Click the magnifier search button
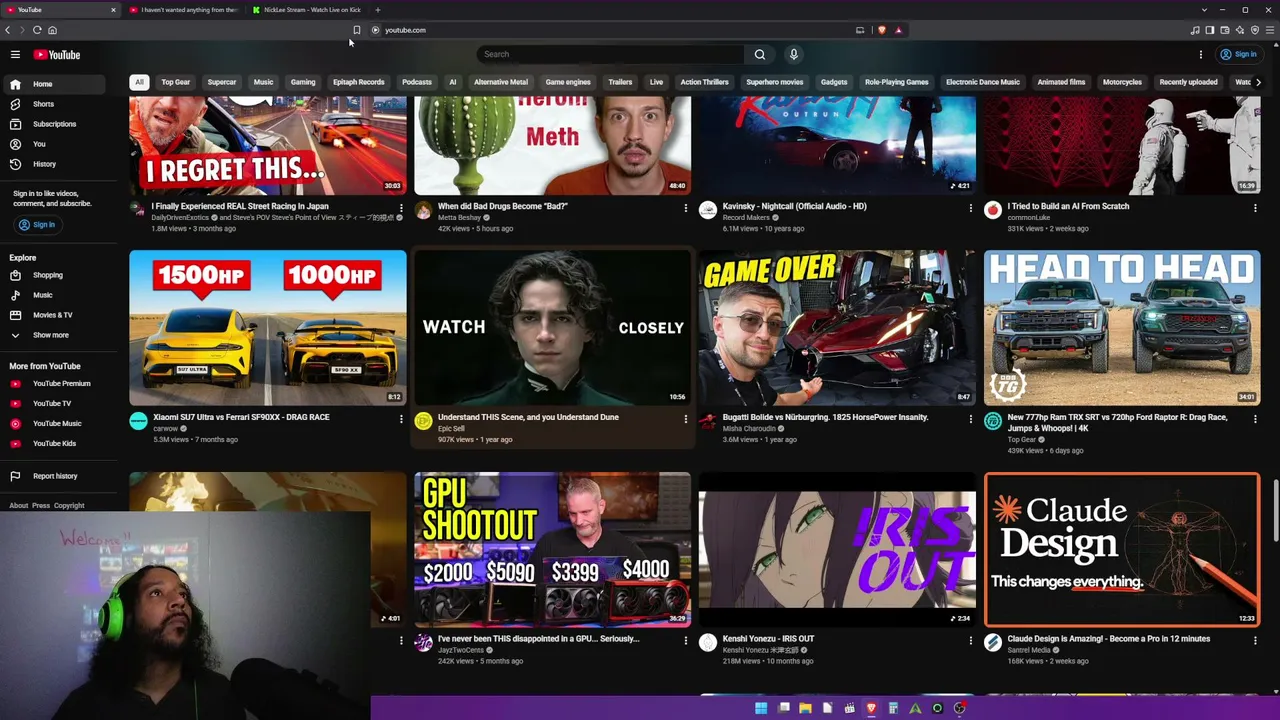 [760, 54]
